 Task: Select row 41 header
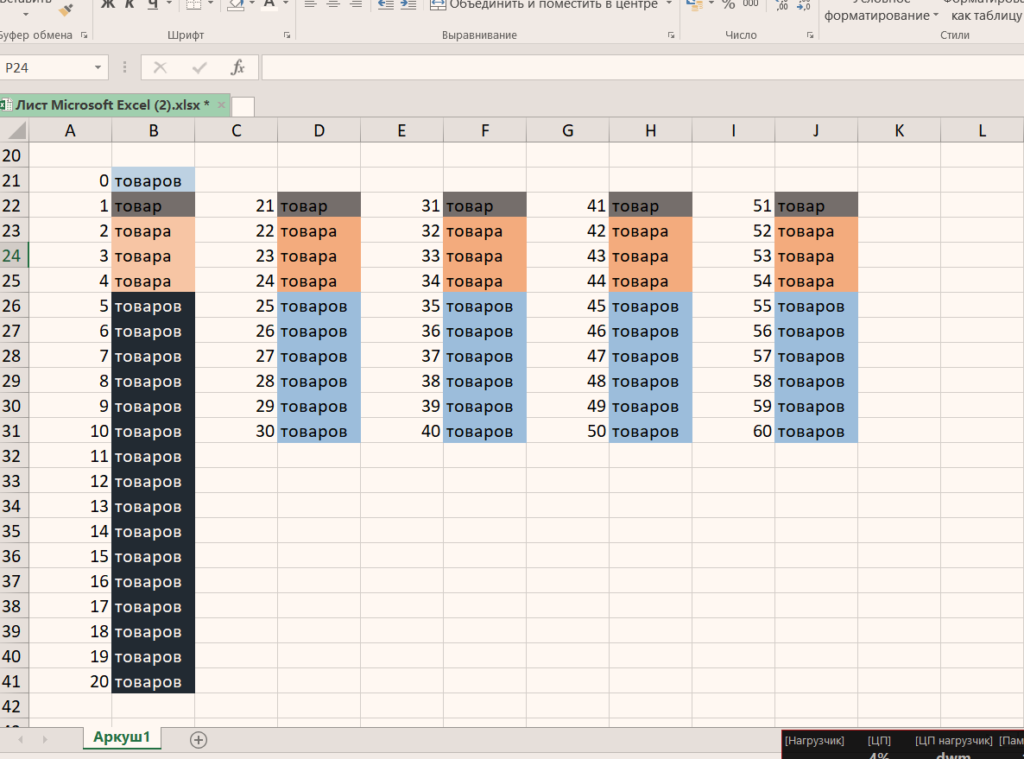[x=13, y=681]
